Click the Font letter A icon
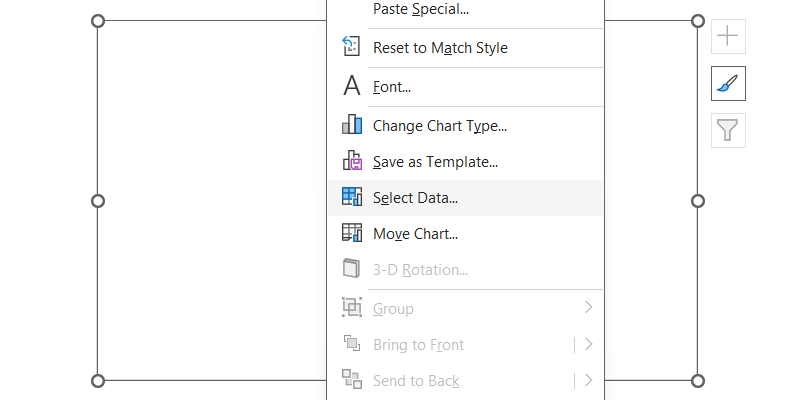Viewport: 800px width, 400px height. pyautogui.click(x=351, y=87)
